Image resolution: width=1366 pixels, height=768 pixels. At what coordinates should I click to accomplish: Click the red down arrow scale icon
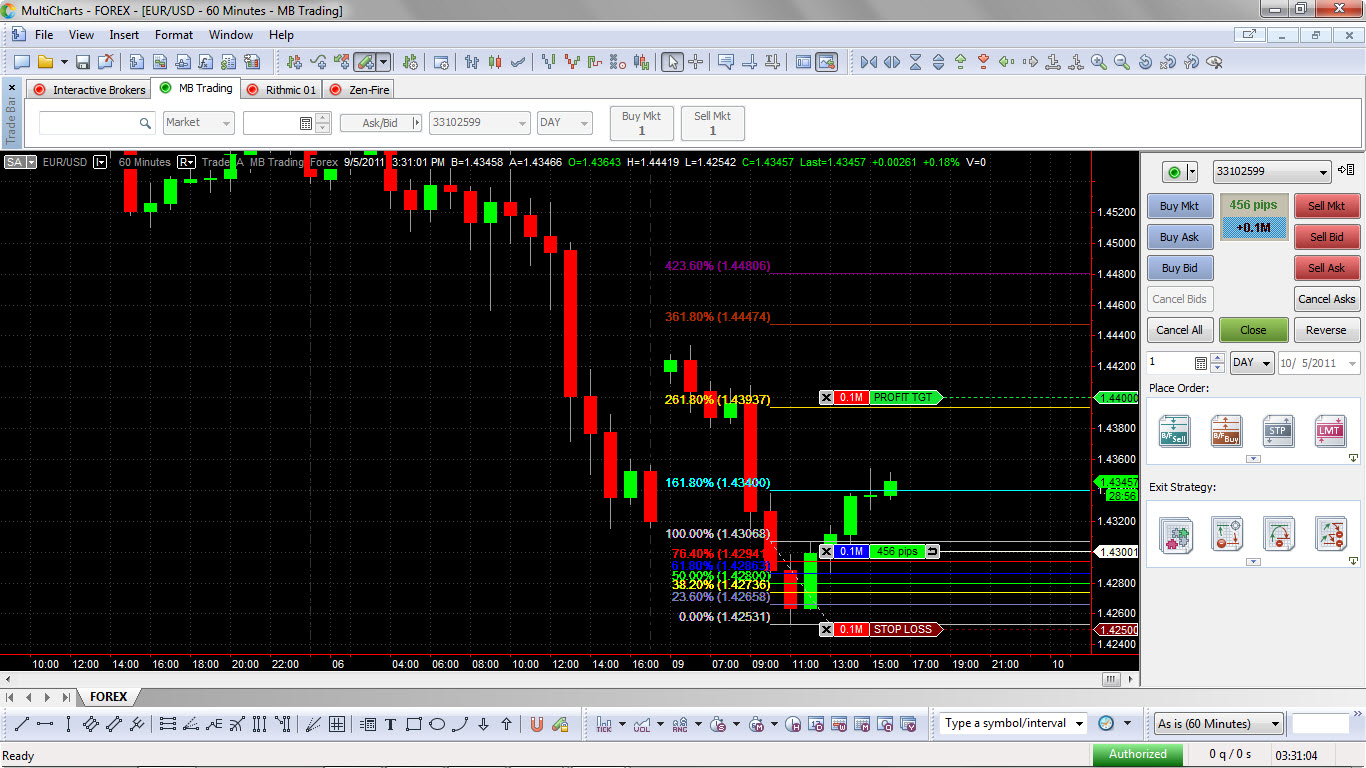(x=984, y=62)
